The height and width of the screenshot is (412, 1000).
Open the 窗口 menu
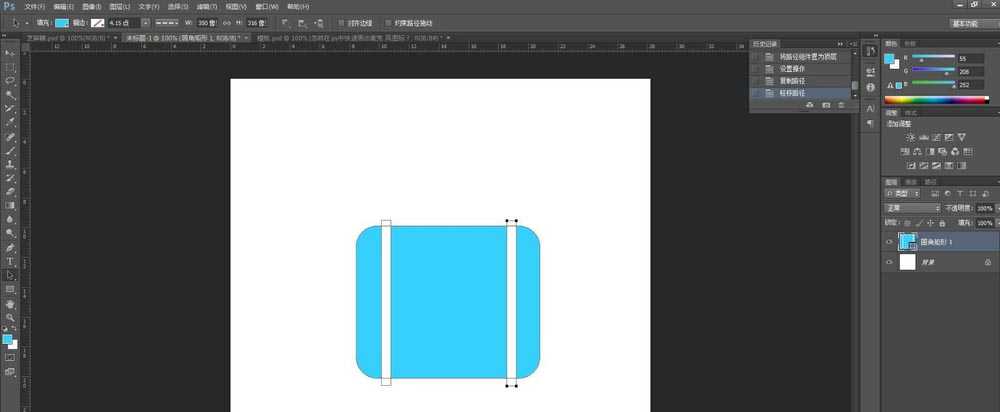click(267, 6)
